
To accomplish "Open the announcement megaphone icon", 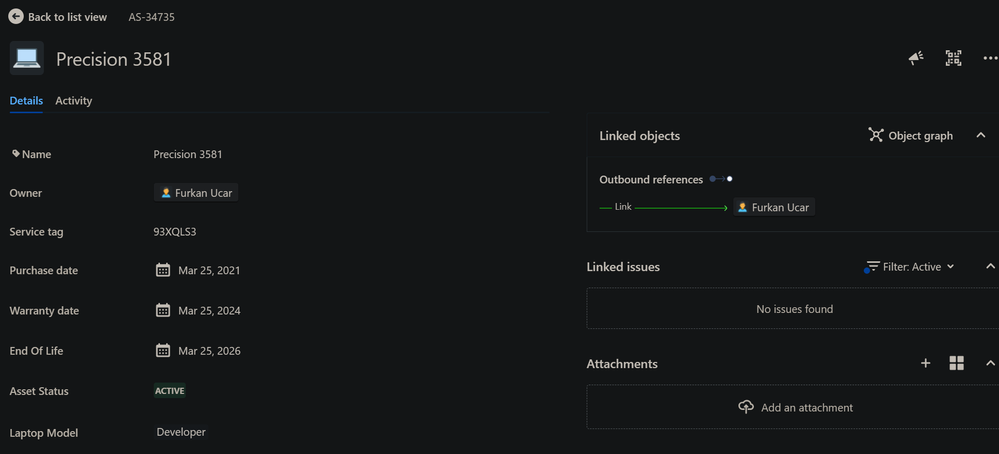I will click(916, 59).
